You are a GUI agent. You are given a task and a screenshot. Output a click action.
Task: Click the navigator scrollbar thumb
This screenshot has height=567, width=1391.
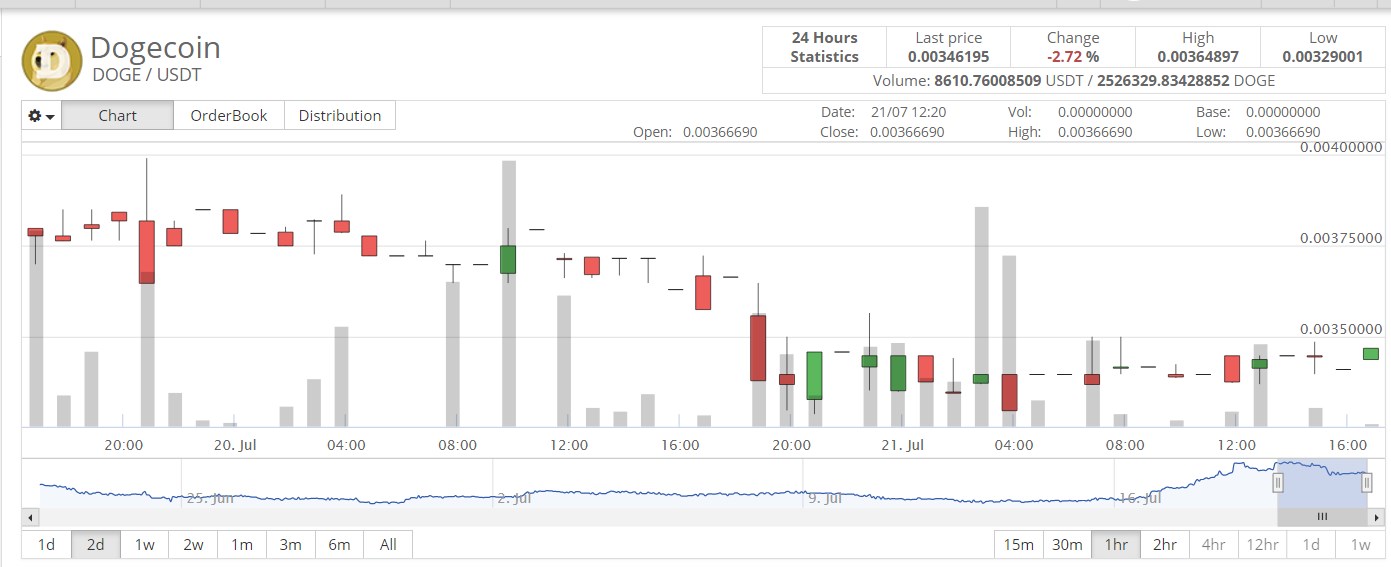[1323, 517]
